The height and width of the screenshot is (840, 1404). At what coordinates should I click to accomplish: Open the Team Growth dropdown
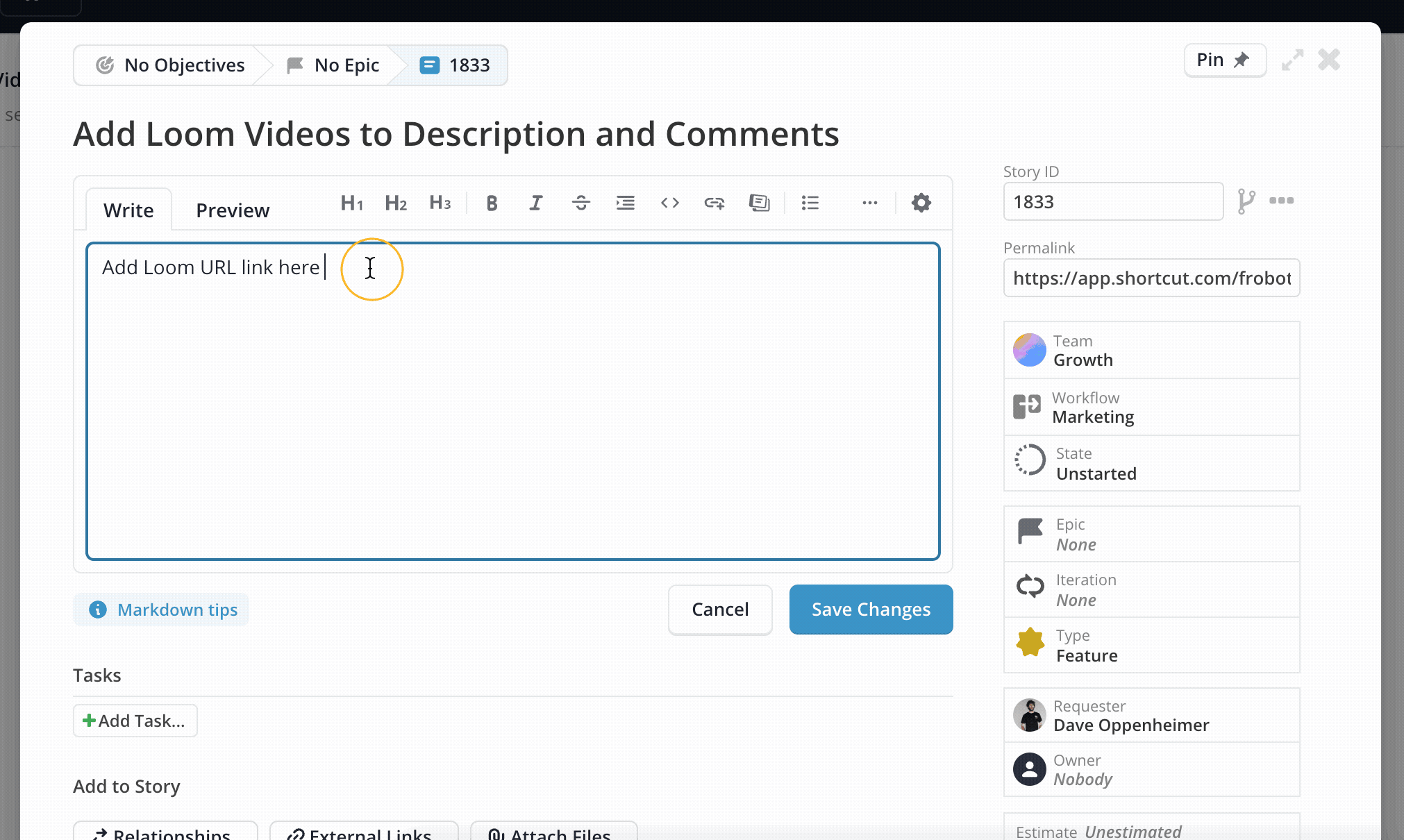(1151, 350)
